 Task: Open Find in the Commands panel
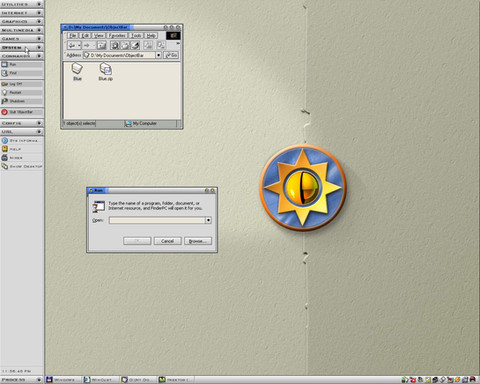(x=22, y=73)
